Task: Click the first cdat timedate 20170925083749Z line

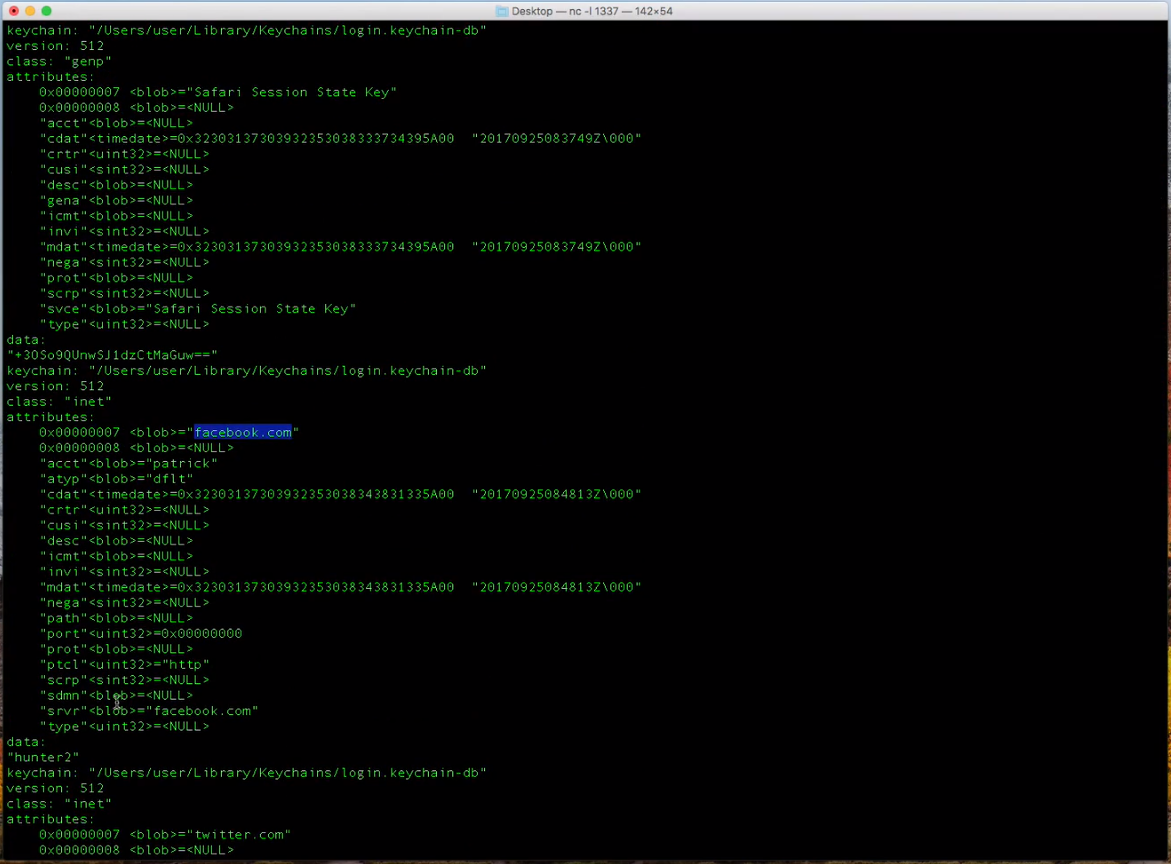Action: click(341, 139)
